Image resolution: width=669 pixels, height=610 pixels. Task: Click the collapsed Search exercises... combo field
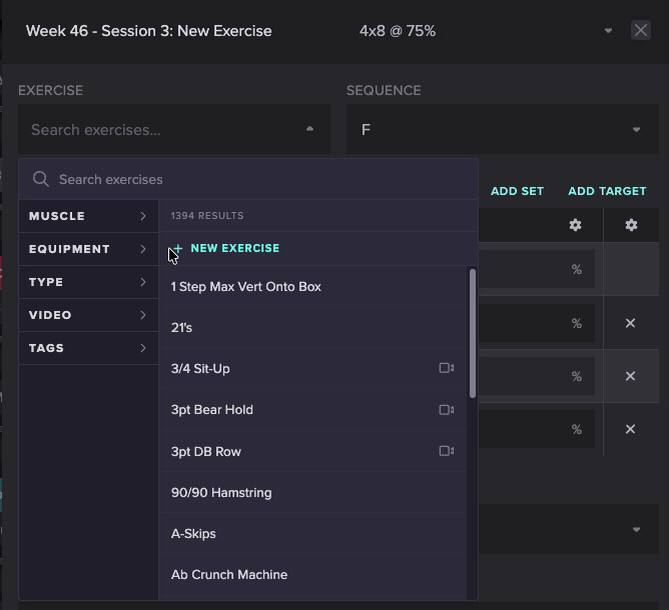(x=174, y=129)
